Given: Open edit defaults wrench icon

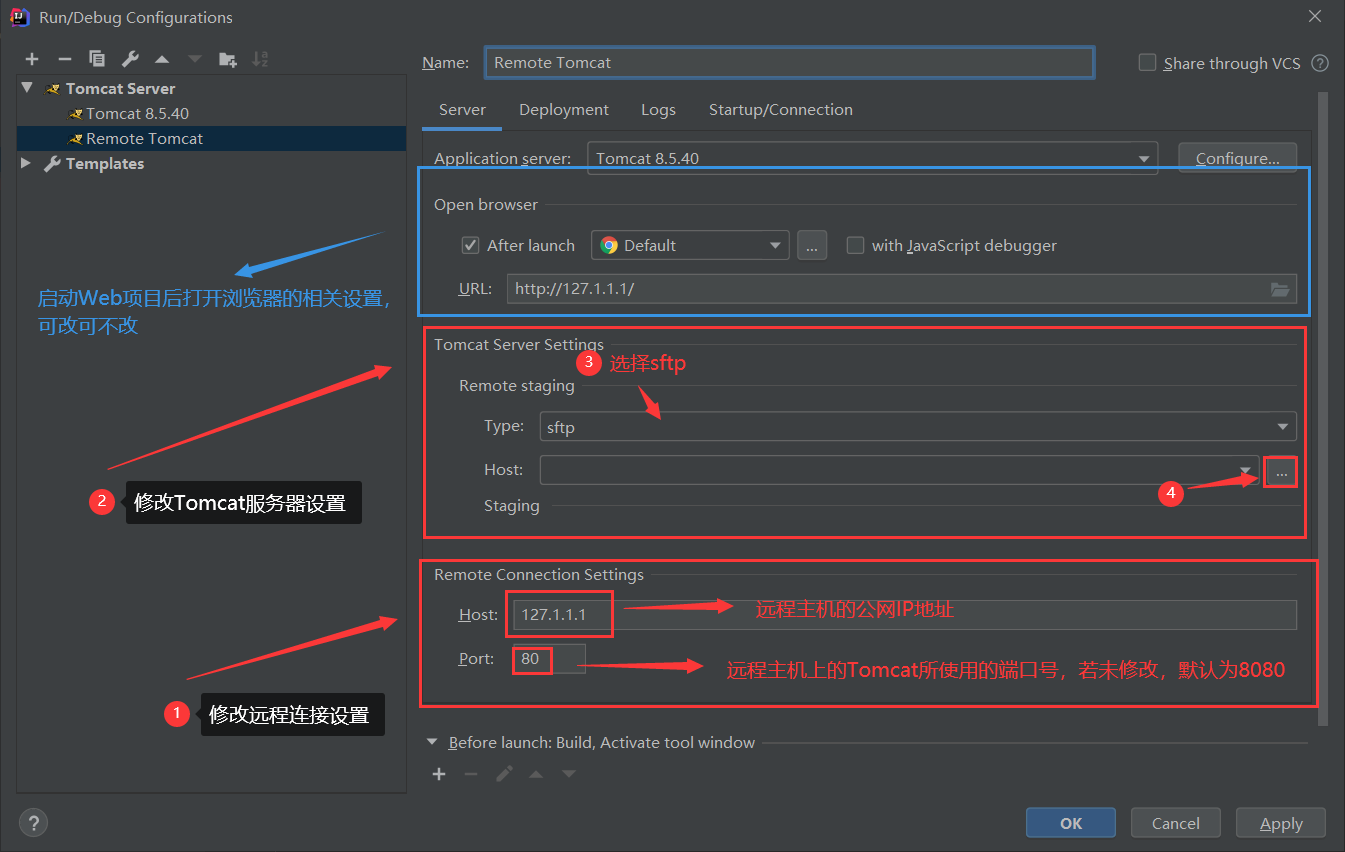Looking at the screenshot, I should [130, 59].
